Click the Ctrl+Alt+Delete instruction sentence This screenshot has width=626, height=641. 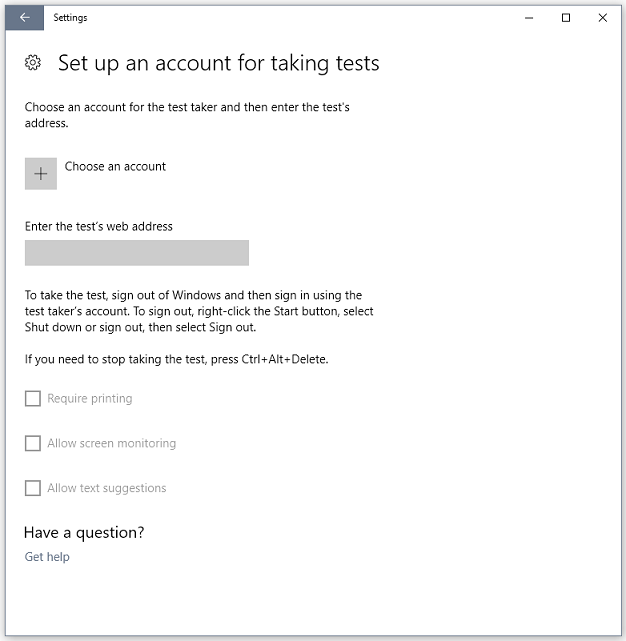(177, 359)
